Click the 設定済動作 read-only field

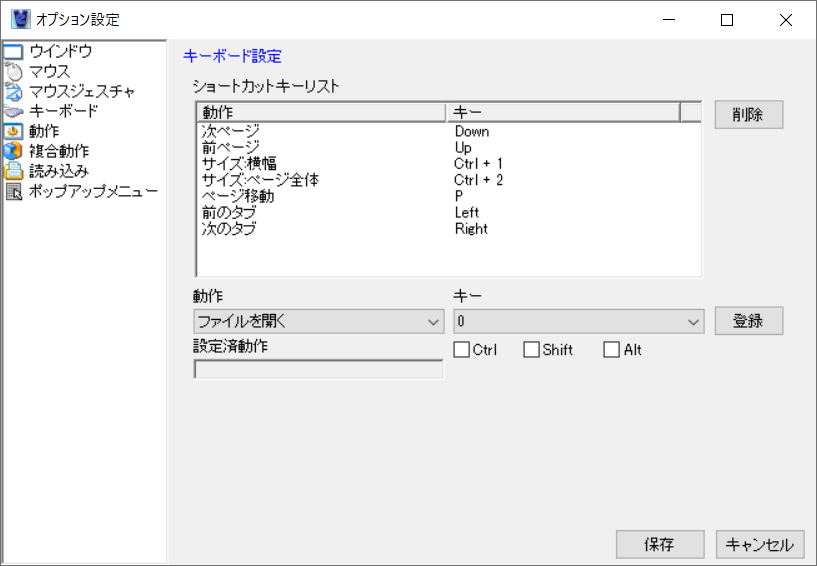[x=319, y=370]
